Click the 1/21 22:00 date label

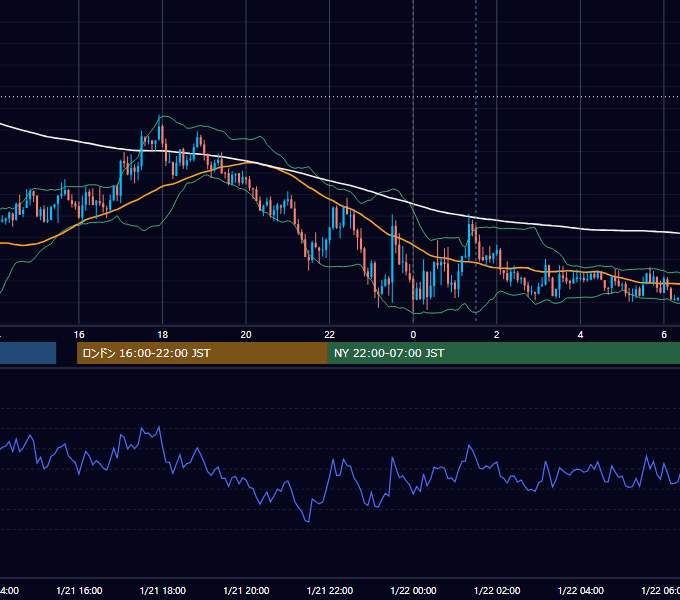(330, 590)
